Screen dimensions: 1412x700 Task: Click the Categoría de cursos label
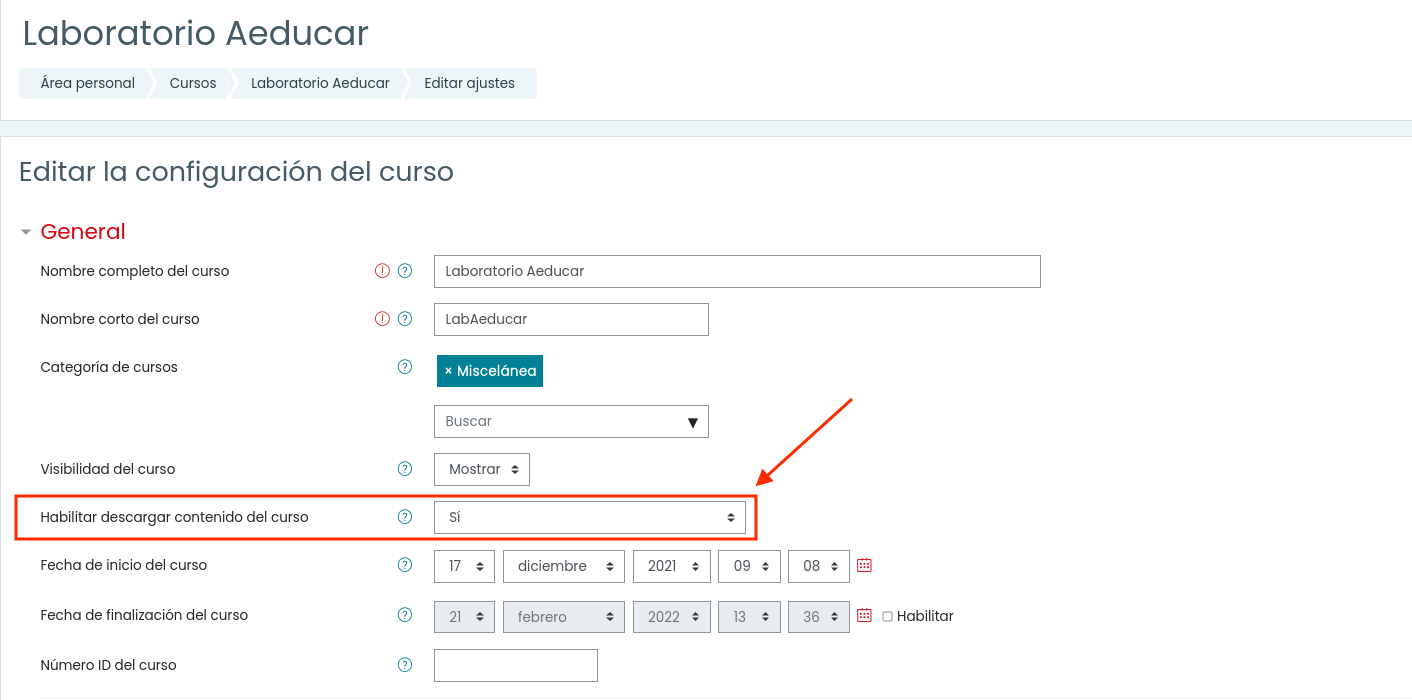click(109, 367)
